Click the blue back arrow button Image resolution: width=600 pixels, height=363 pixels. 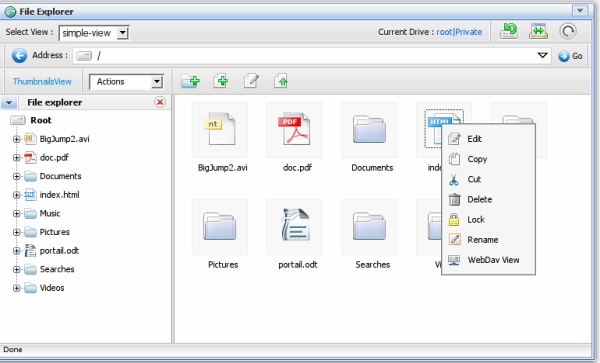(19, 55)
